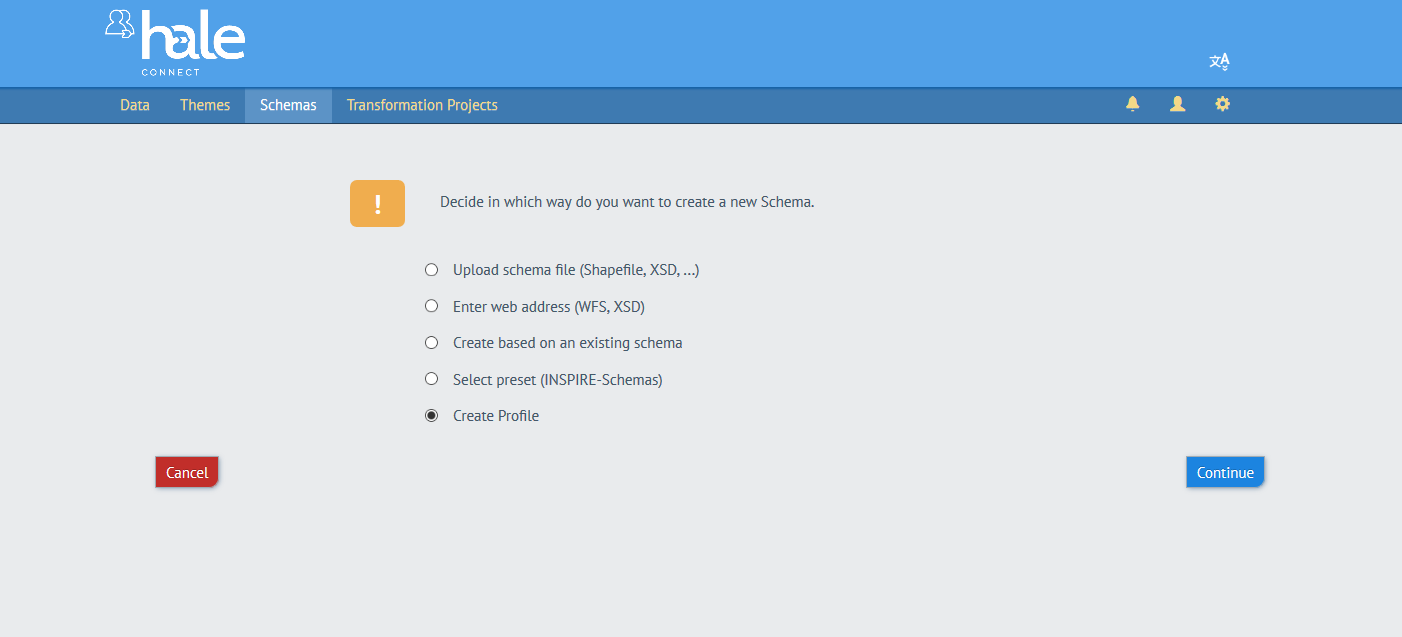
Task: Go to Transformation Projects
Action: (x=421, y=104)
